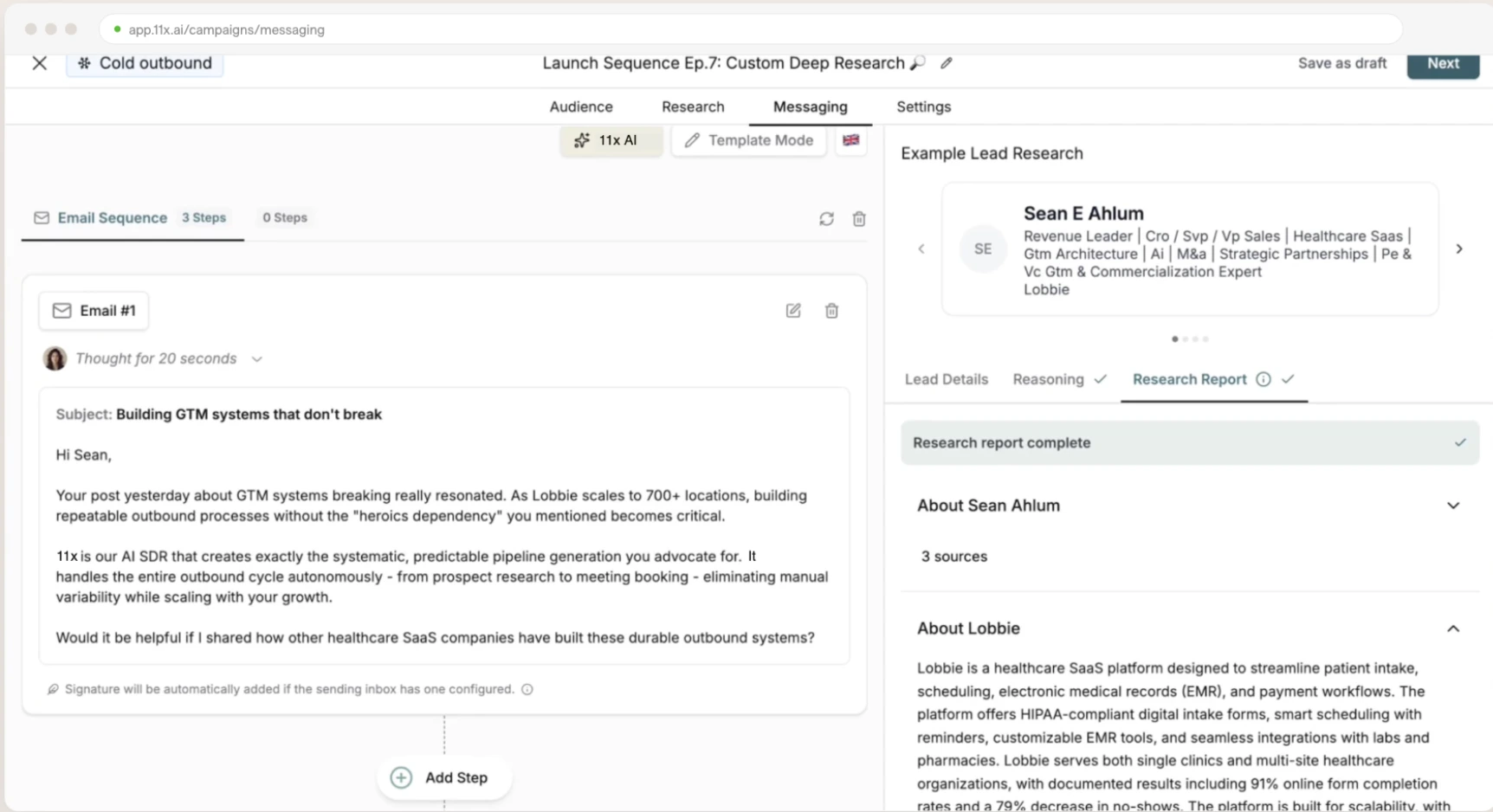Show the next example lead with the right arrow
Image resolution: width=1493 pixels, height=812 pixels.
point(1459,249)
